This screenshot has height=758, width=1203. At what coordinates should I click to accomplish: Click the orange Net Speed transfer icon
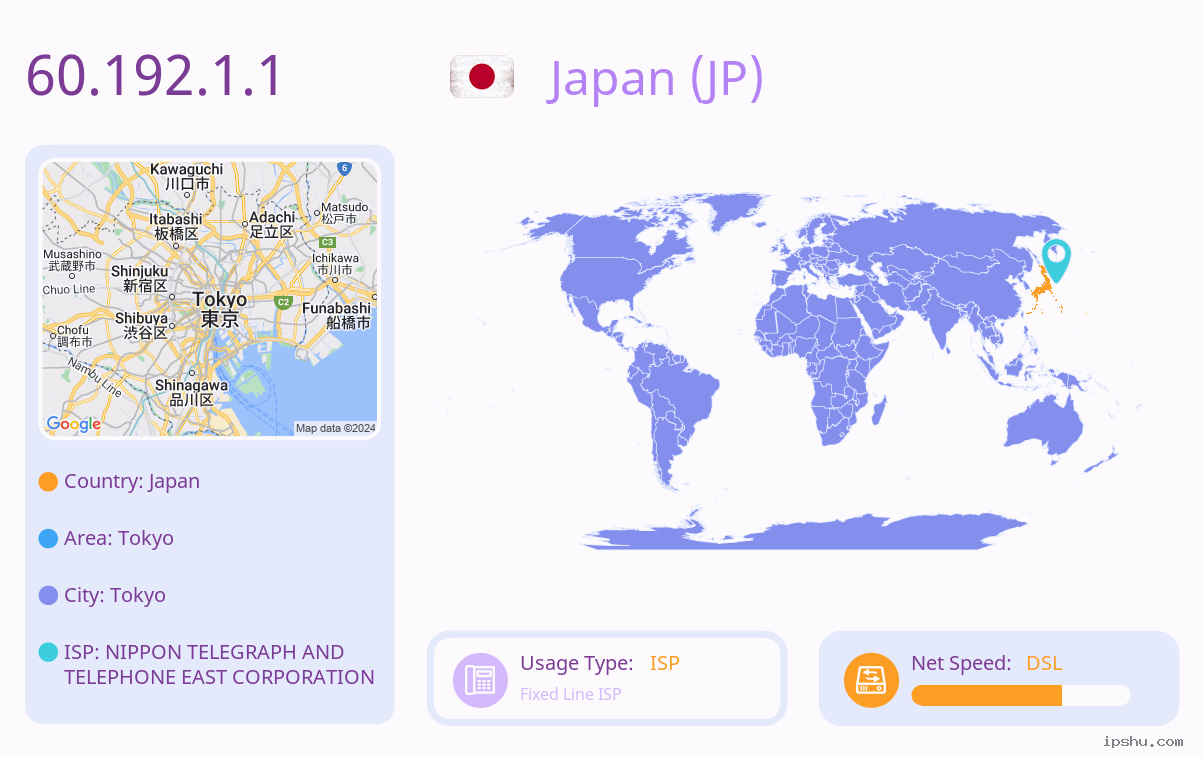871,680
